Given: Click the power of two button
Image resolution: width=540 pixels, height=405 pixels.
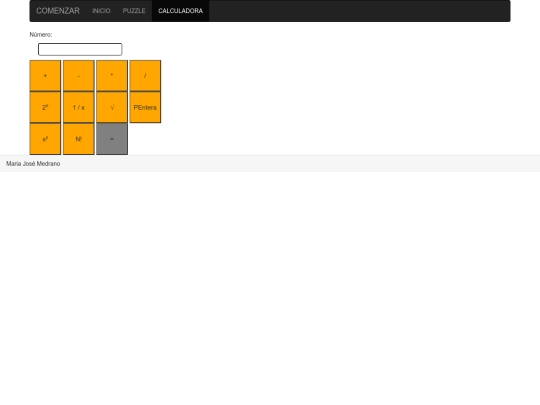Looking at the screenshot, I should point(45,107).
